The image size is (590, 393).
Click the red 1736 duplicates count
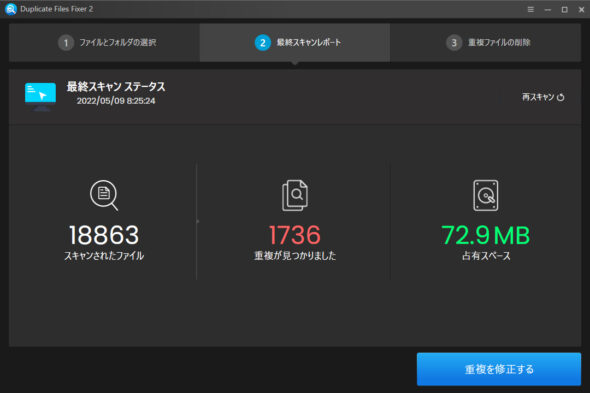[295, 235]
